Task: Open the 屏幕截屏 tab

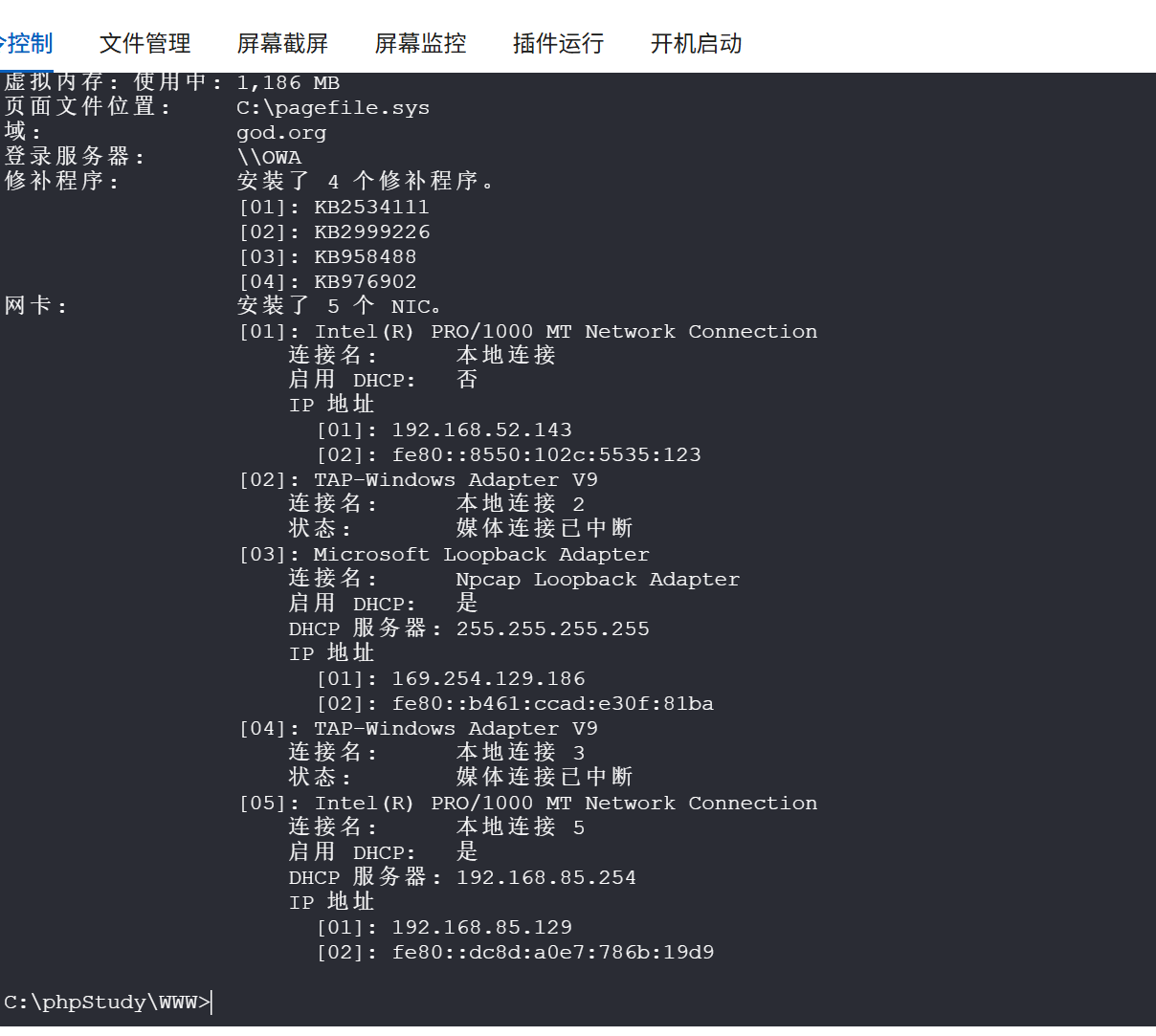Action: 282,43
